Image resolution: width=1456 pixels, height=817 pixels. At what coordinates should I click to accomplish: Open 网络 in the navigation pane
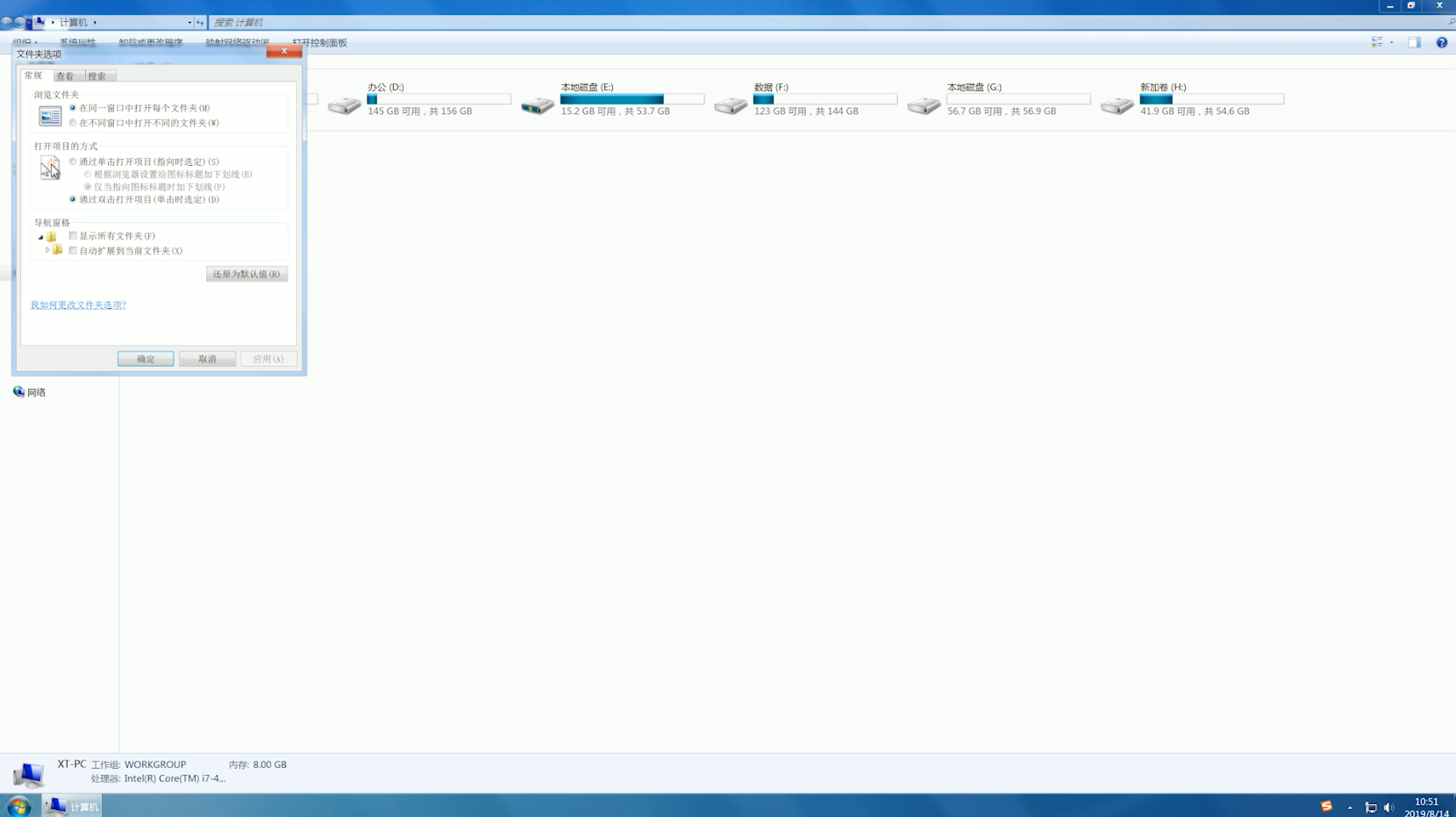tap(36, 392)
